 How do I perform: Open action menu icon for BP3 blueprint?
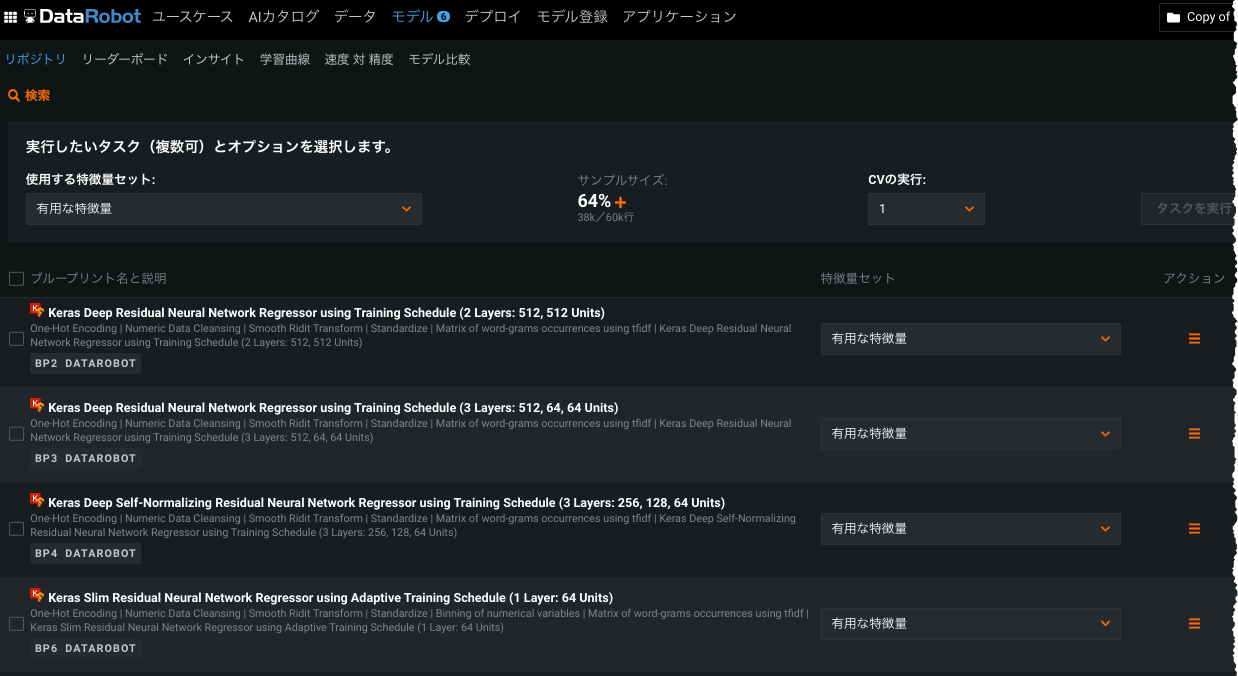pos(1194,434)
